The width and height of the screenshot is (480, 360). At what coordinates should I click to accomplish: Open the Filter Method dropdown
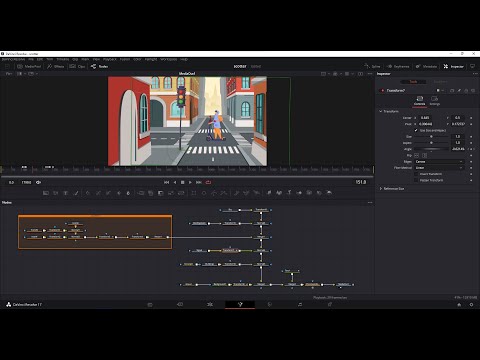439,168
